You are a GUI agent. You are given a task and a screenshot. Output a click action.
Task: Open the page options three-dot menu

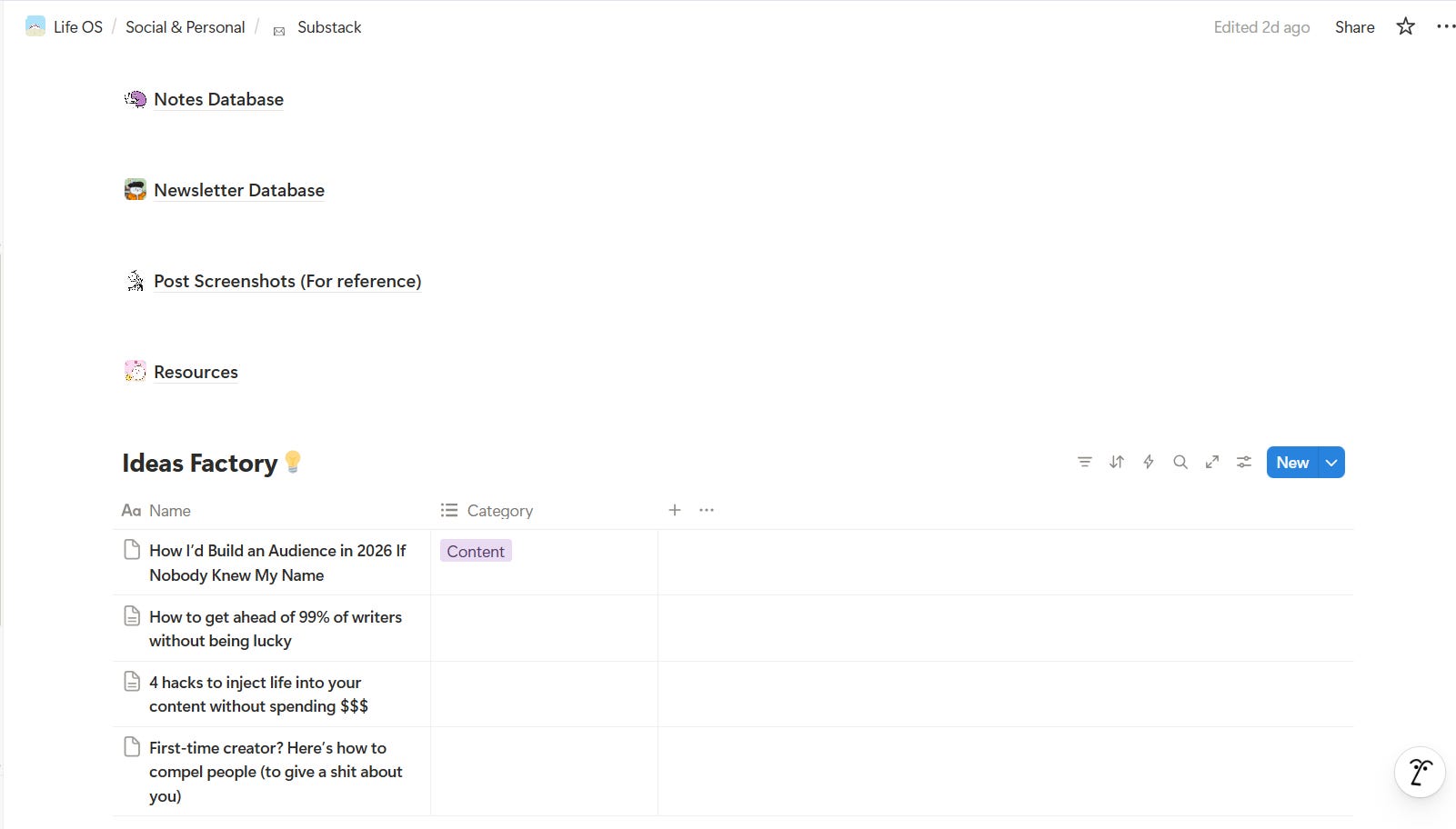[x=1445, y=26]
